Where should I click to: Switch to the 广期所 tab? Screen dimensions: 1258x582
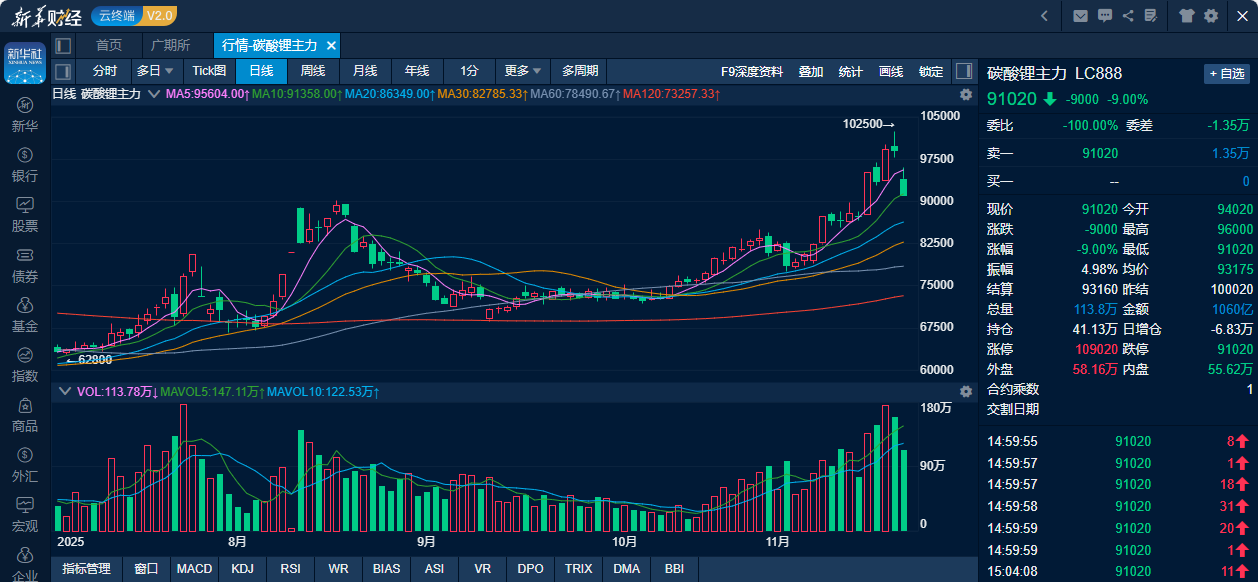click(x=170, y=45)
